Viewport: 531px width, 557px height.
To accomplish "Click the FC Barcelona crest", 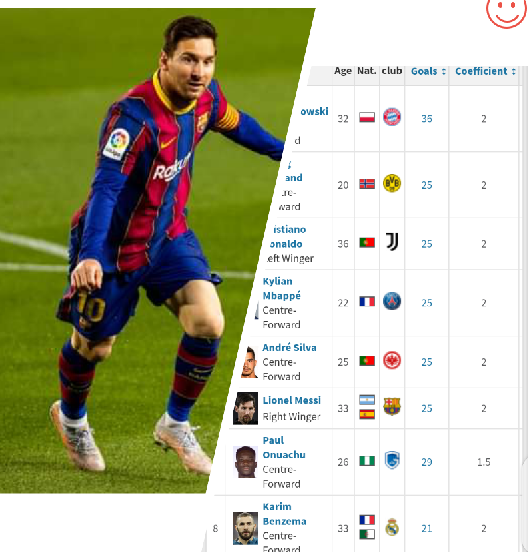I will click(392, 407).
